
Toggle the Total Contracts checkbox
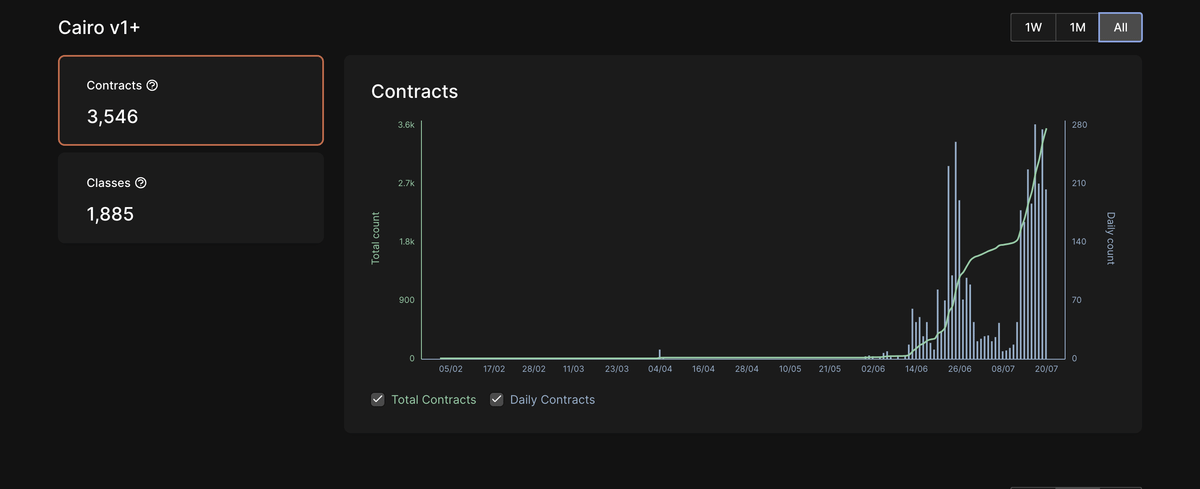click(378, 400)
